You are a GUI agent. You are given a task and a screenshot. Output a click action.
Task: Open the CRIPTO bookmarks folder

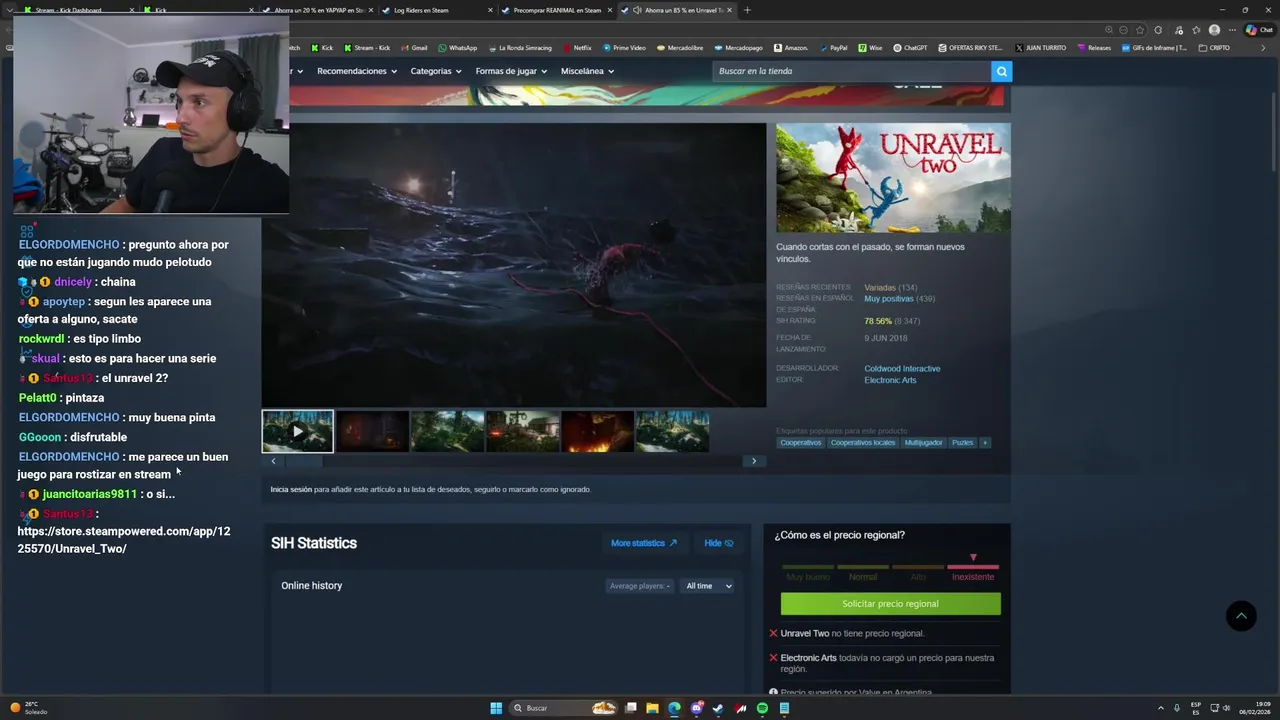click(x=1215, y=48)
